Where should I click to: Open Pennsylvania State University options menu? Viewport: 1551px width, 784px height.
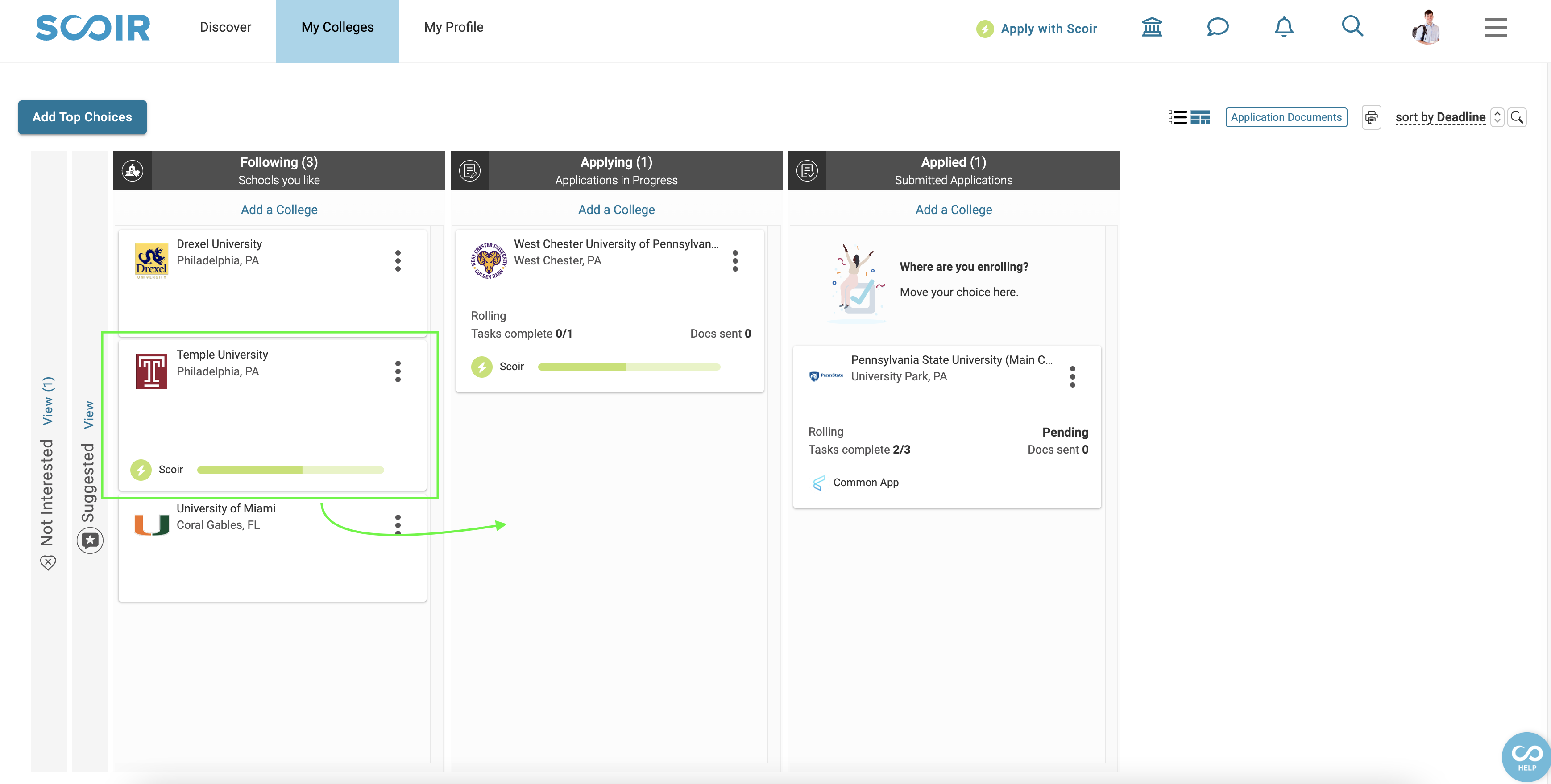pyautogui.click(x=1072, y=377)
